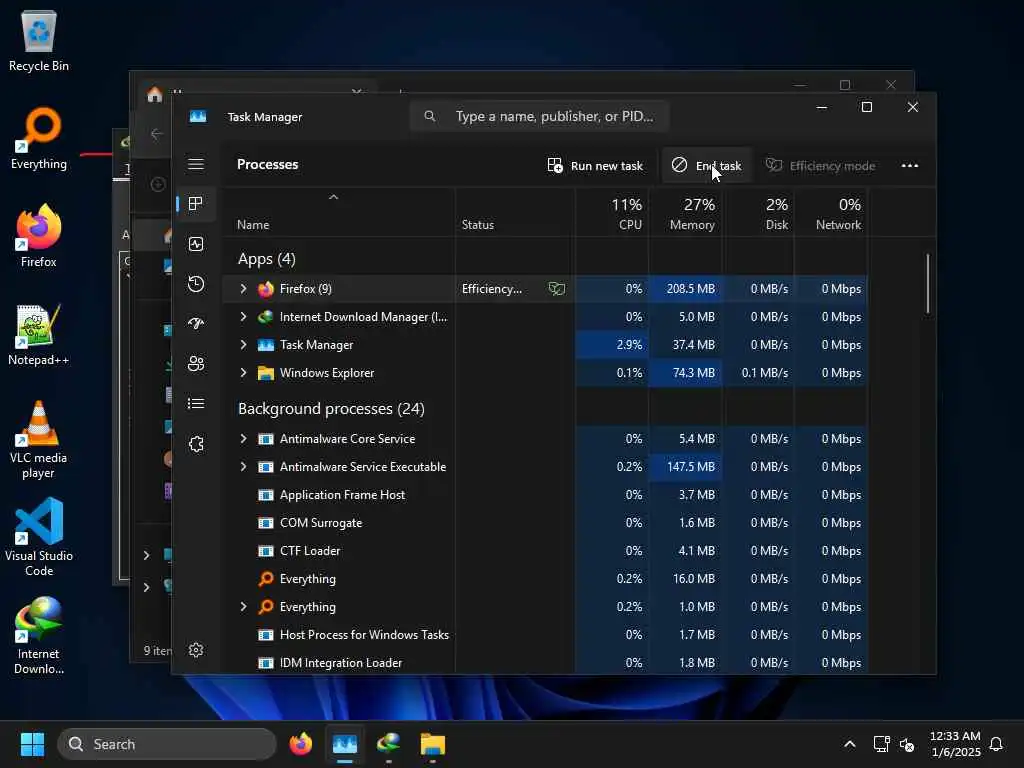Click the Efficiency mode button

tap(820, 165)
